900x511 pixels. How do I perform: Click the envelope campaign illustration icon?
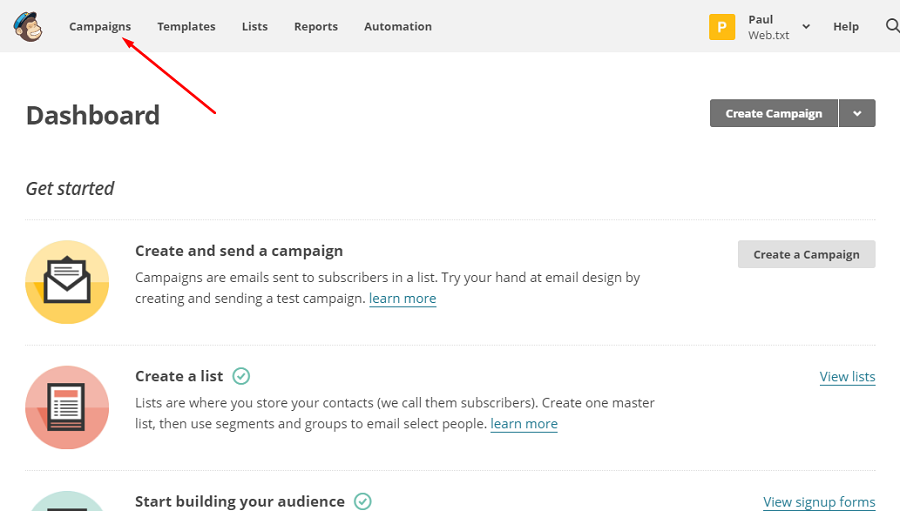point(67,282)
